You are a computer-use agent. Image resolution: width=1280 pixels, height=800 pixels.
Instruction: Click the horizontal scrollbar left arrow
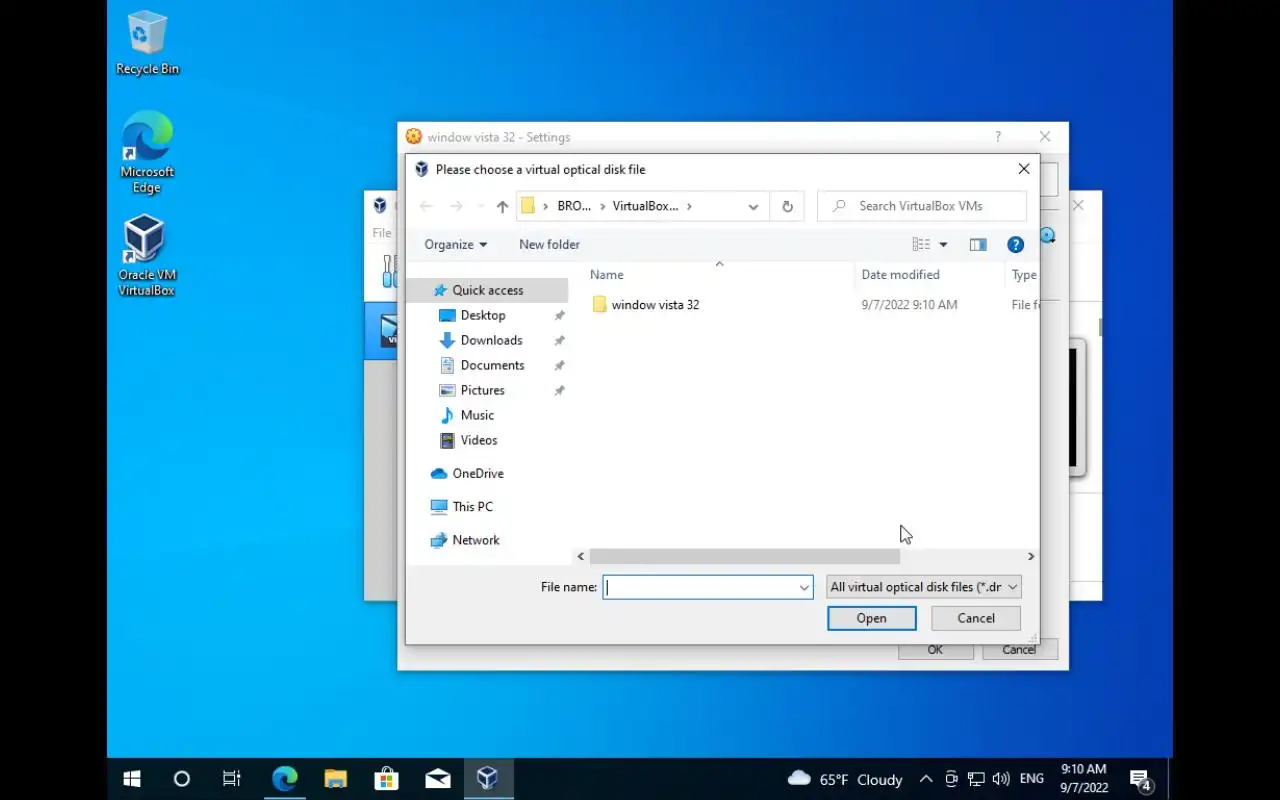[x=581, y=556]
